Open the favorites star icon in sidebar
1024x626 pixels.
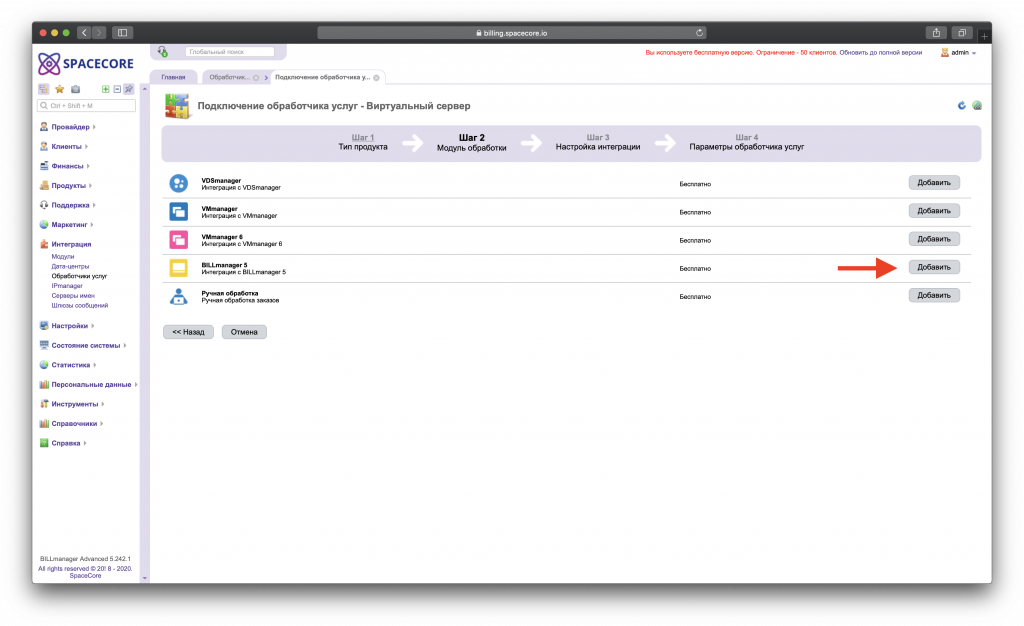click(59, 89)
